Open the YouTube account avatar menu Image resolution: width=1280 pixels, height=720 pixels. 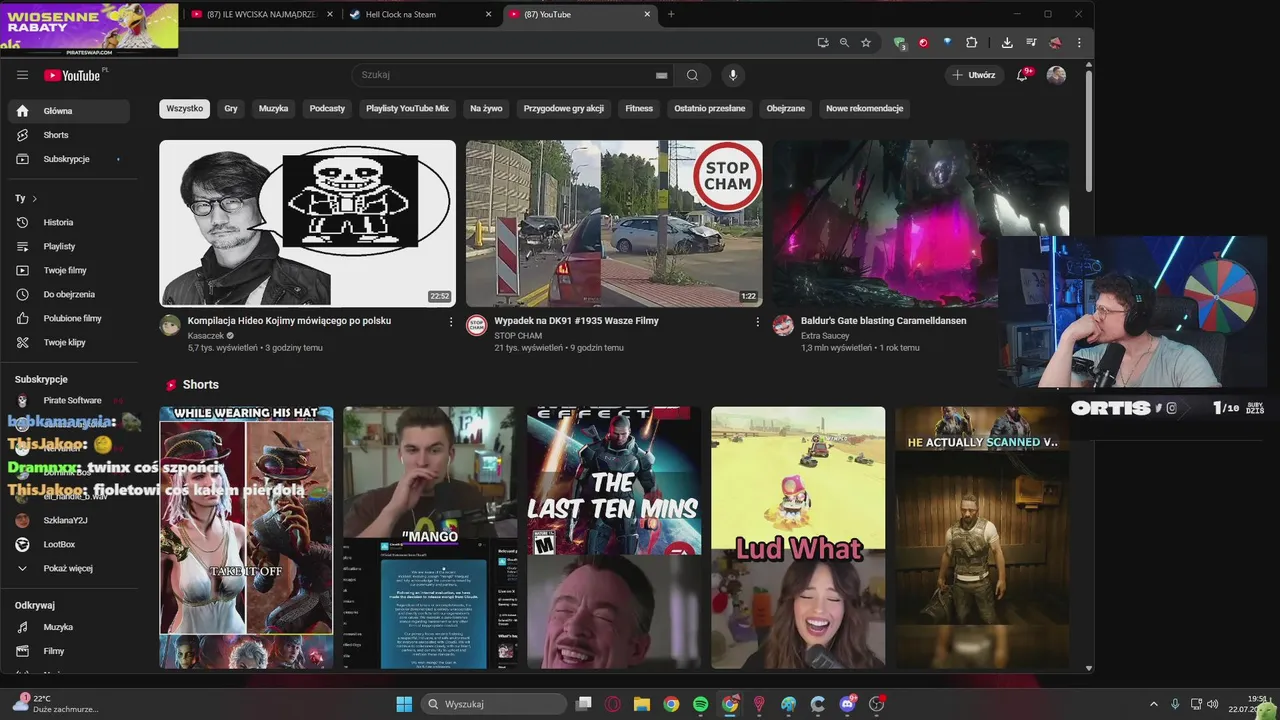1056,75
